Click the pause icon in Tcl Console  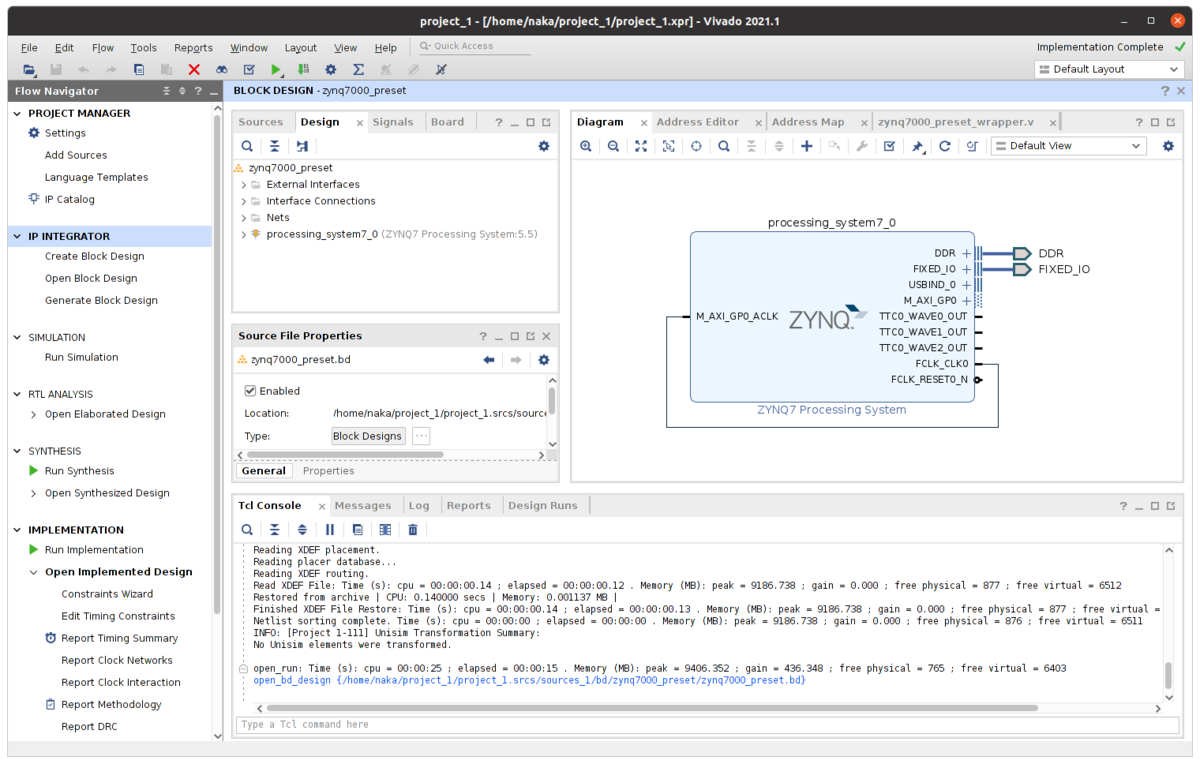point(330,529)
